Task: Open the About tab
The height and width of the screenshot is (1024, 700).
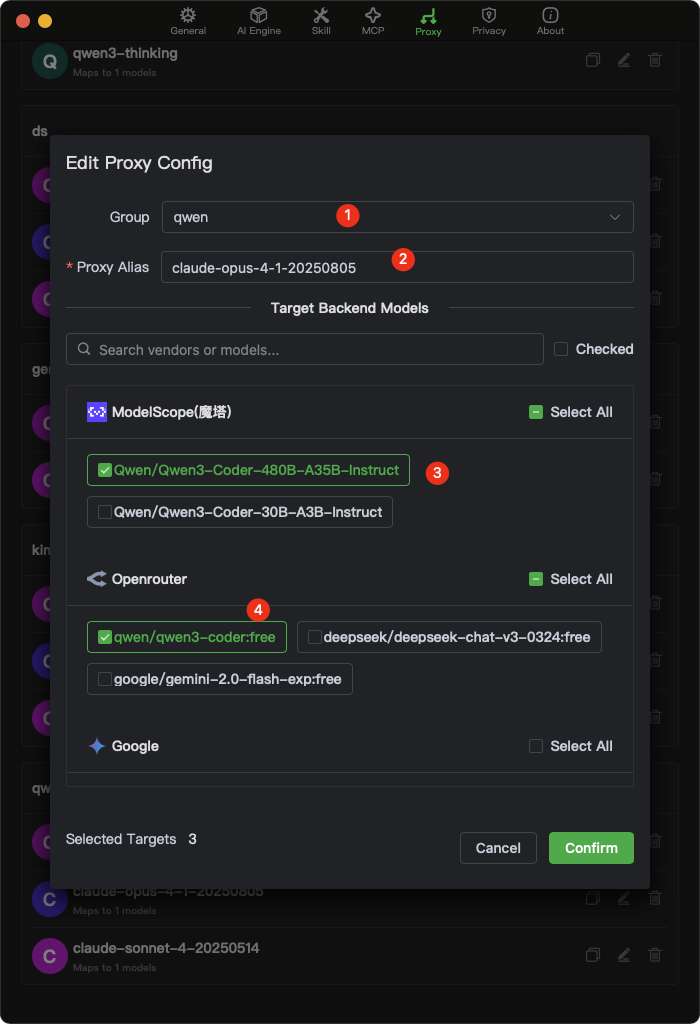Action: [x=550, y=16]
